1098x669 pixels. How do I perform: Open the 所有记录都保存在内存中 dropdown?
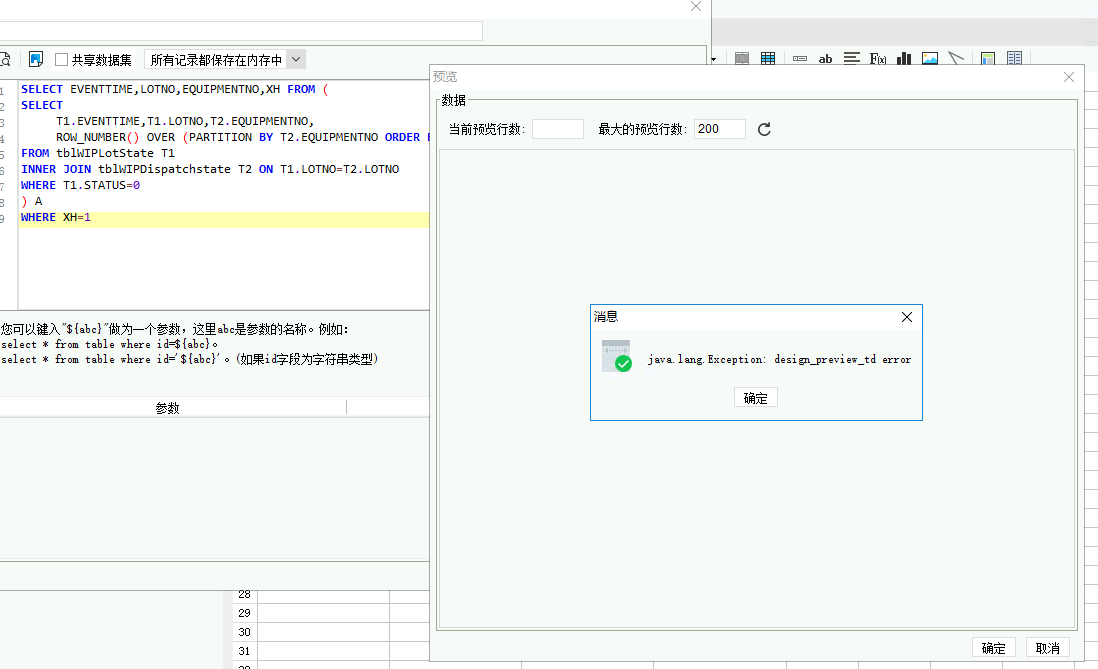225,60
